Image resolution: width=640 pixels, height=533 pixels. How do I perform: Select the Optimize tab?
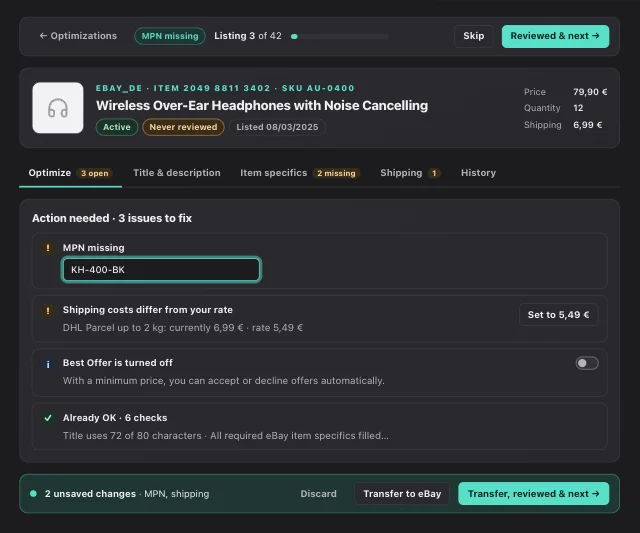pos(70,173)
